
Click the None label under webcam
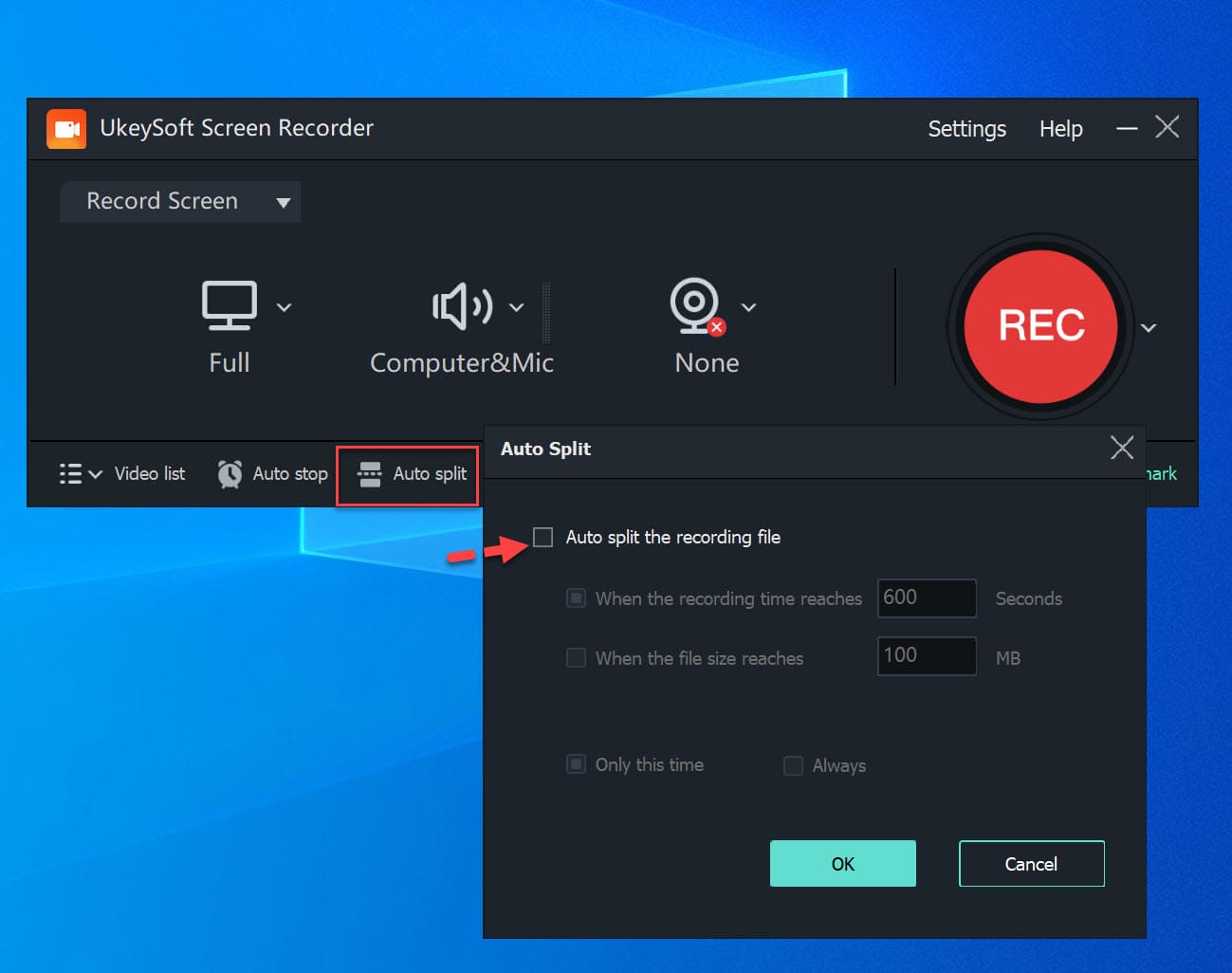pyautogui.click(x=707, y=363)
